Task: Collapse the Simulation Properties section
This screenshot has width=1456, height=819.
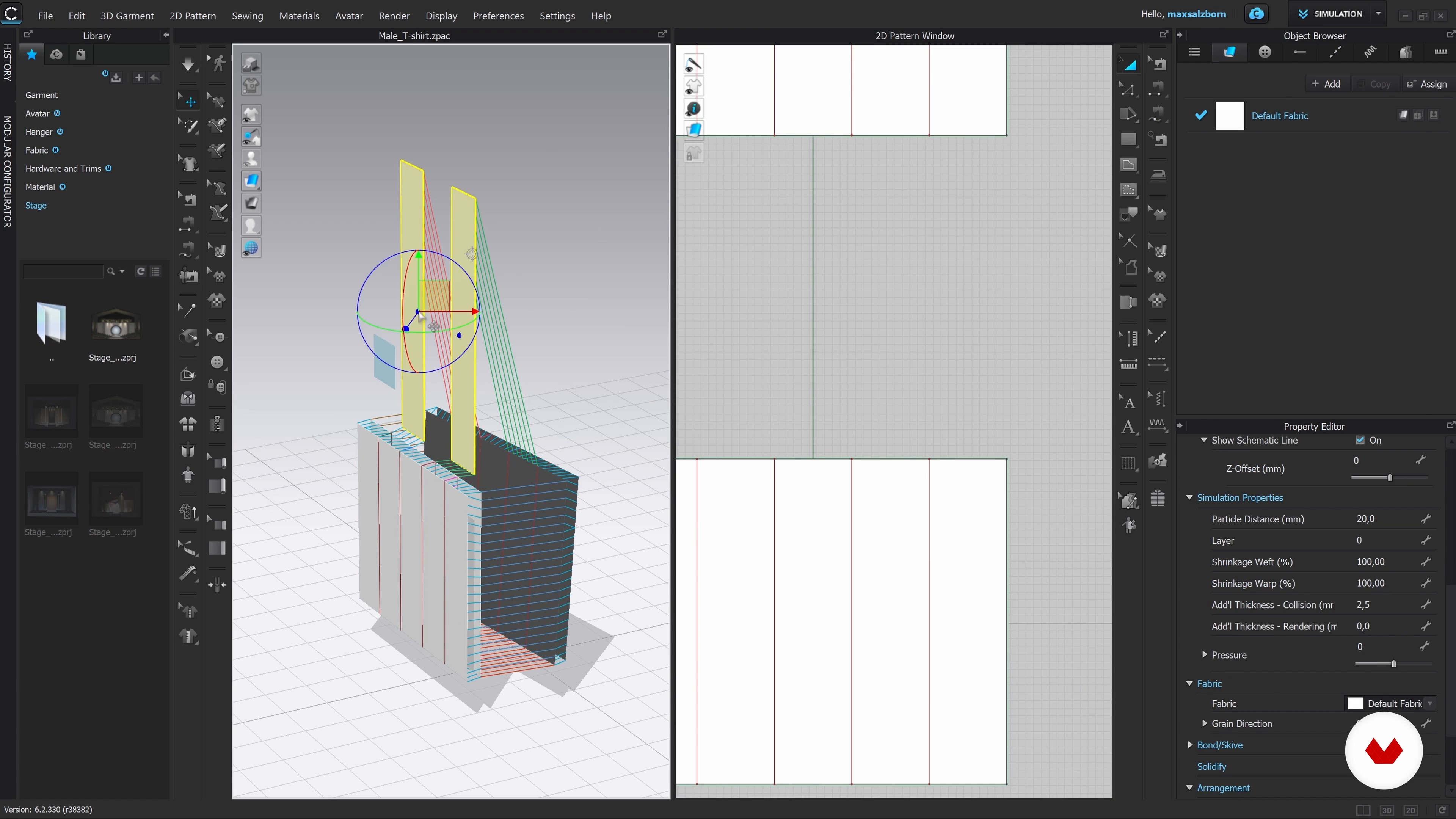Action: tap(1189, 497)
